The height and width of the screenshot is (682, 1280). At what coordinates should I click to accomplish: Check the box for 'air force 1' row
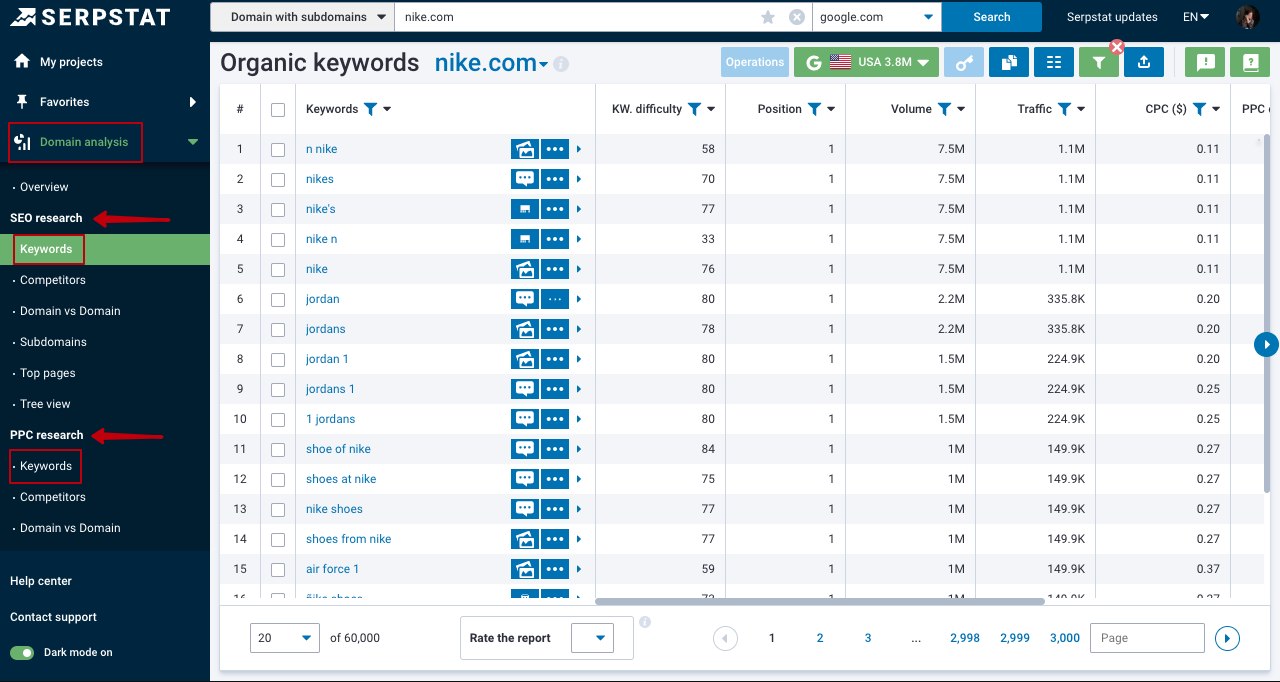(278, 569)
